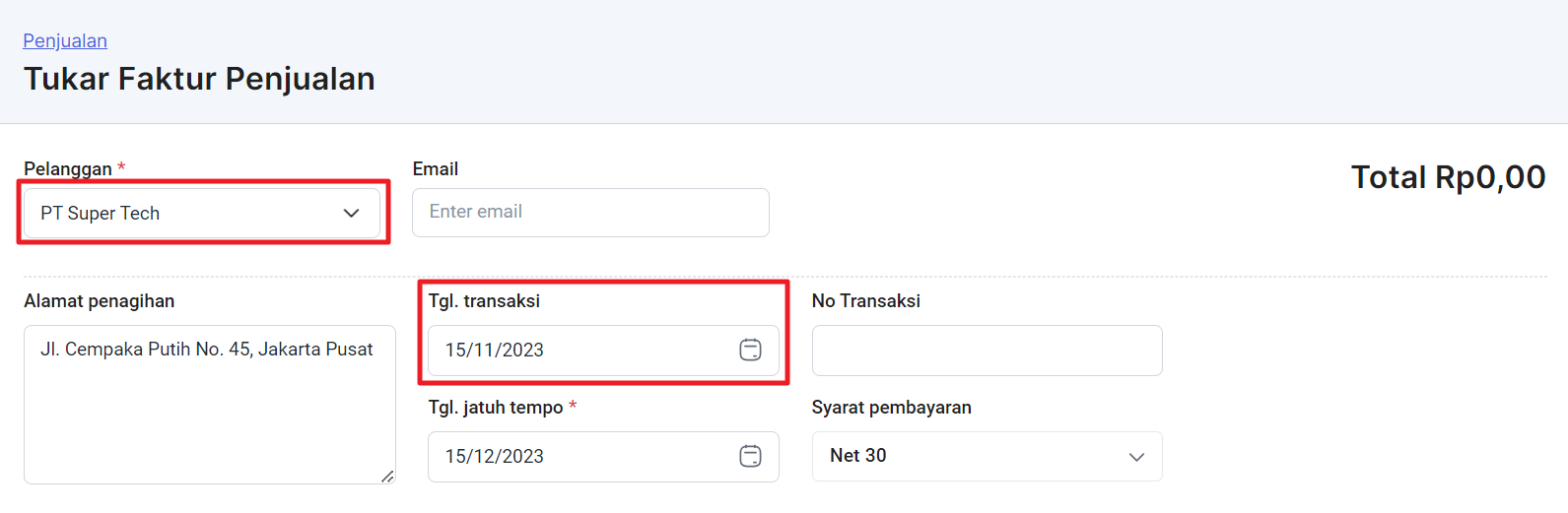The width and height of the screenshot is (1568, 513).
Task: Click the chevron arrow beside Net 30
Action: click(1136, 457)
